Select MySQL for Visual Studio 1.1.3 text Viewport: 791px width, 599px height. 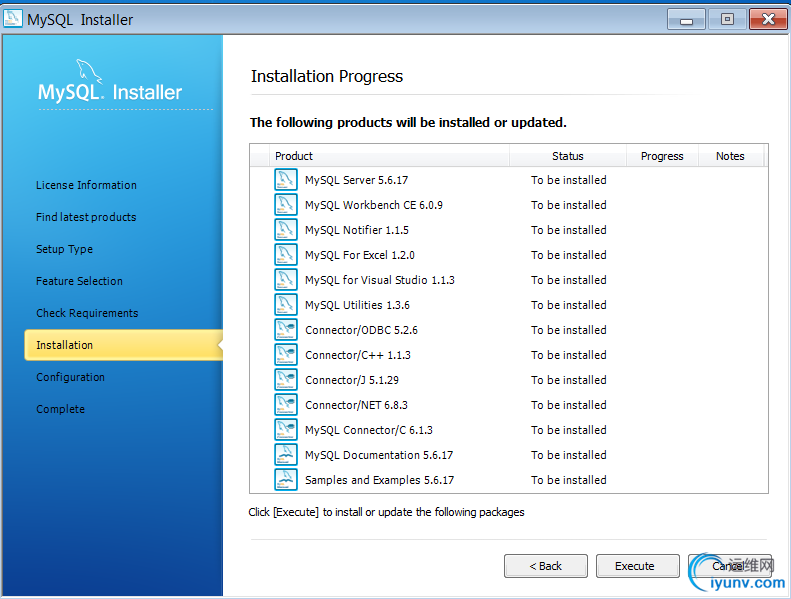click(x=380, y=280)
